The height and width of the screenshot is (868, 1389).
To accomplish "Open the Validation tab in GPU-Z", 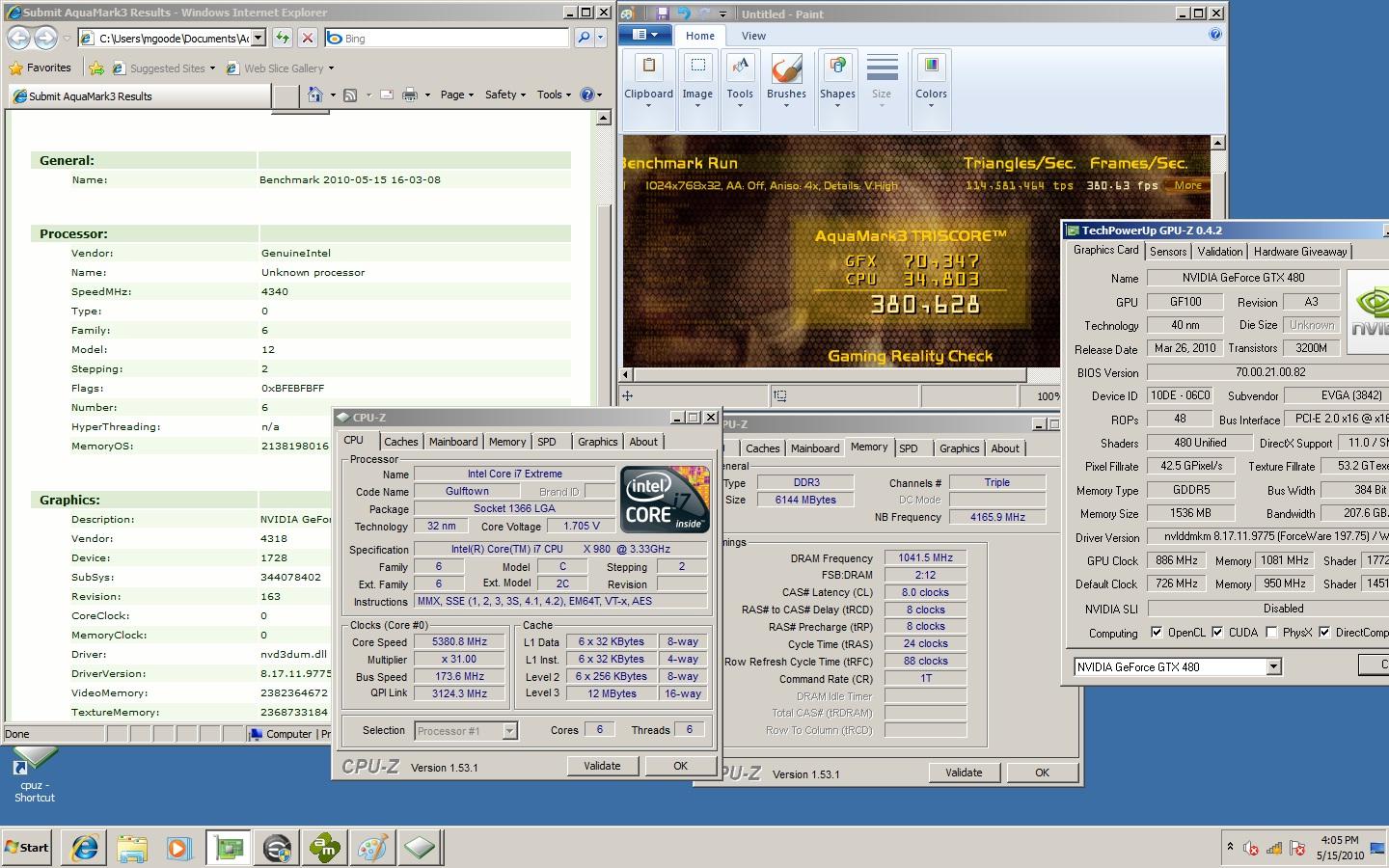I will point(1220,251).
